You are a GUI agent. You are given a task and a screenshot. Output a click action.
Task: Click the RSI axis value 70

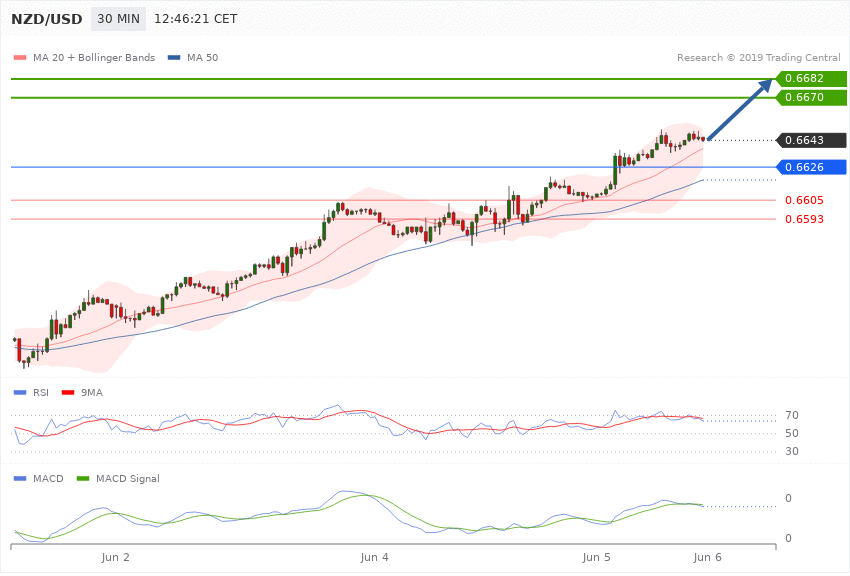(x=791, y=416)
